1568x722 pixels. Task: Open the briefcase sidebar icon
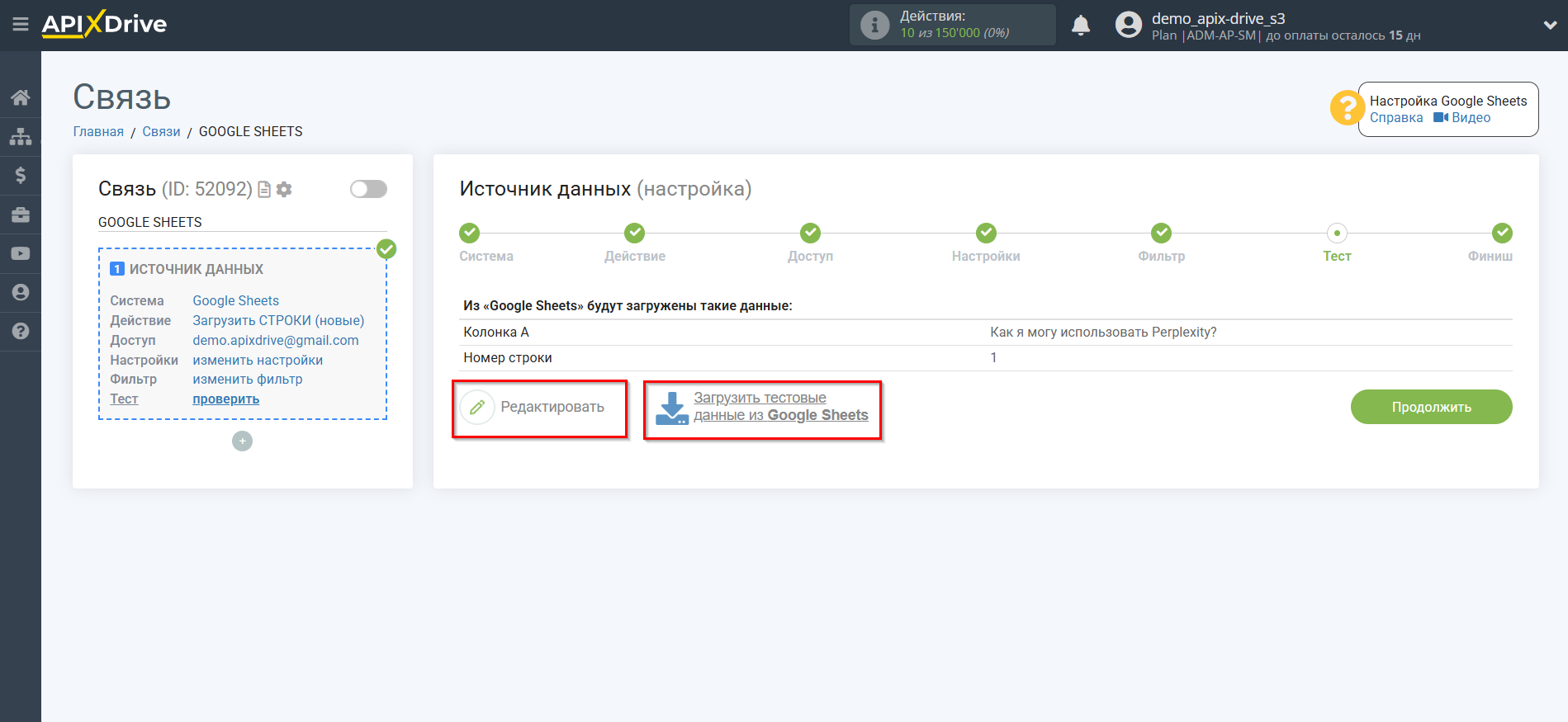[x=21, y=215]
